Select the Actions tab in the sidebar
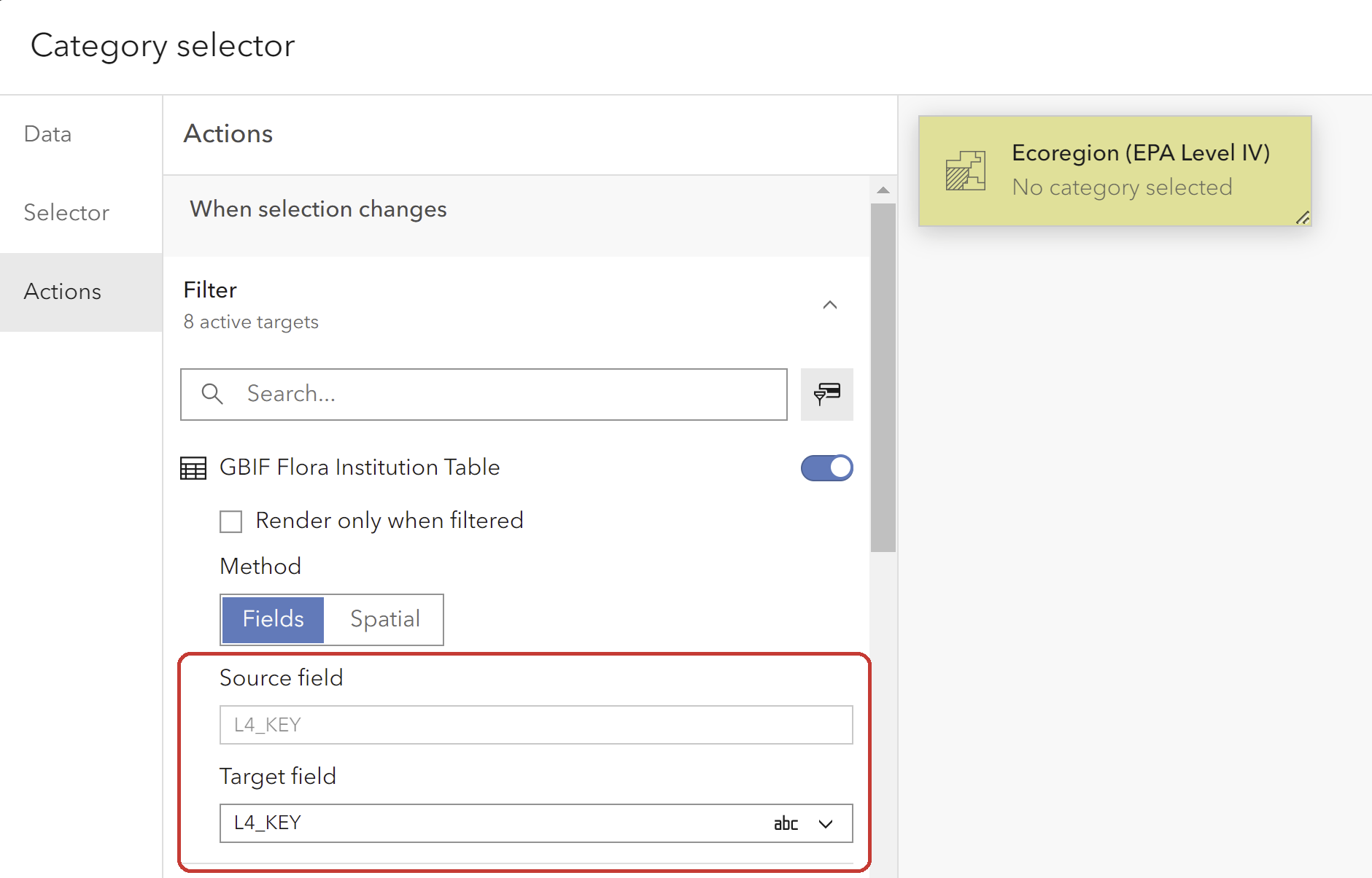The height and width of the screenshot is (878, 1372). [62, 292]
